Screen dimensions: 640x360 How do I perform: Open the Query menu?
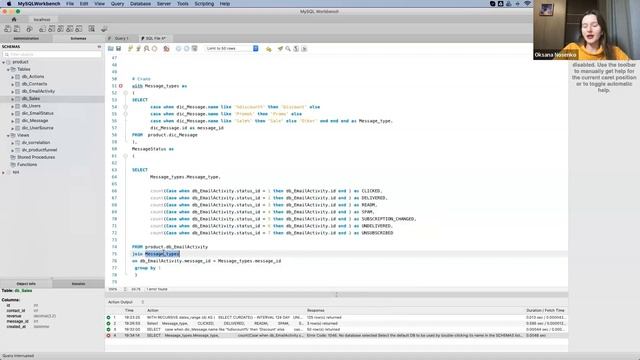click(117, 4)
